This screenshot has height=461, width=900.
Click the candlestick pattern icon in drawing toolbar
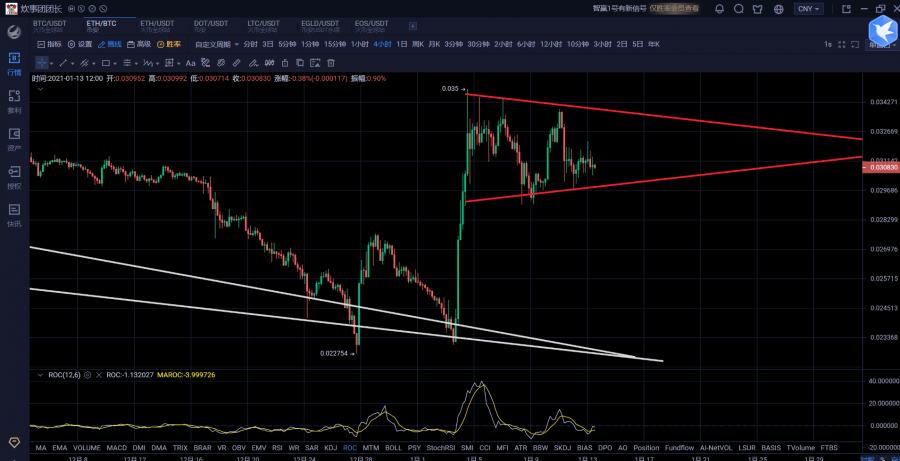coord(269,63)
